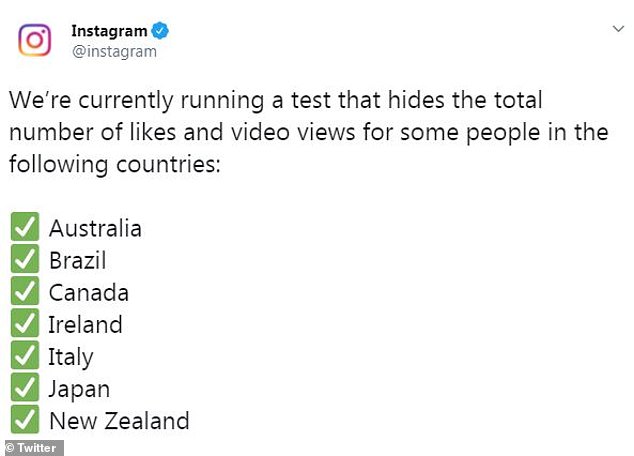Click the green checkmark beside Japan

click(x=26, y=388)
